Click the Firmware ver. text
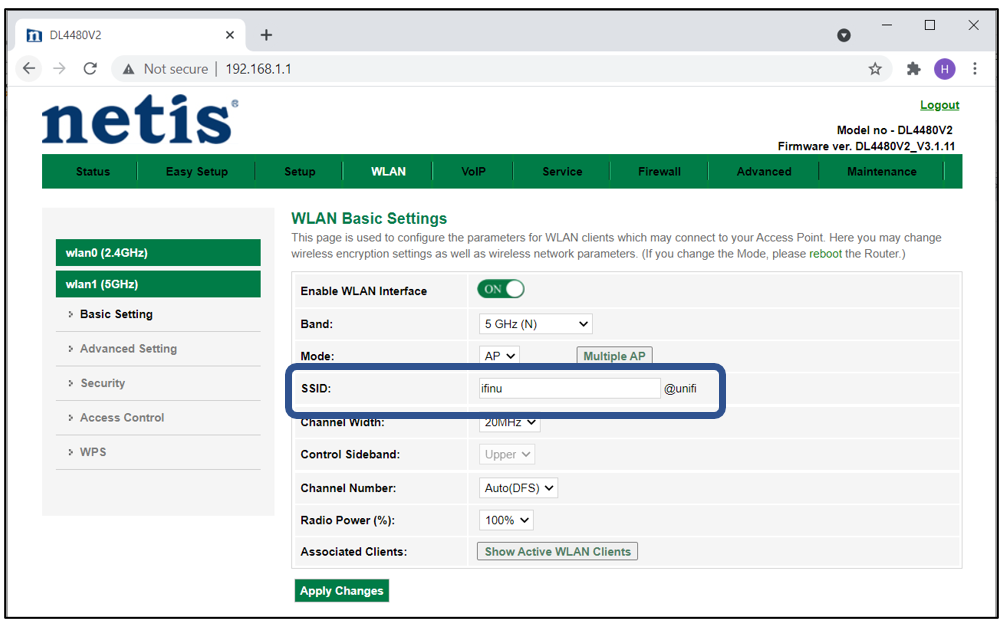The image size is (1007, 626). [x=866, y=146]
